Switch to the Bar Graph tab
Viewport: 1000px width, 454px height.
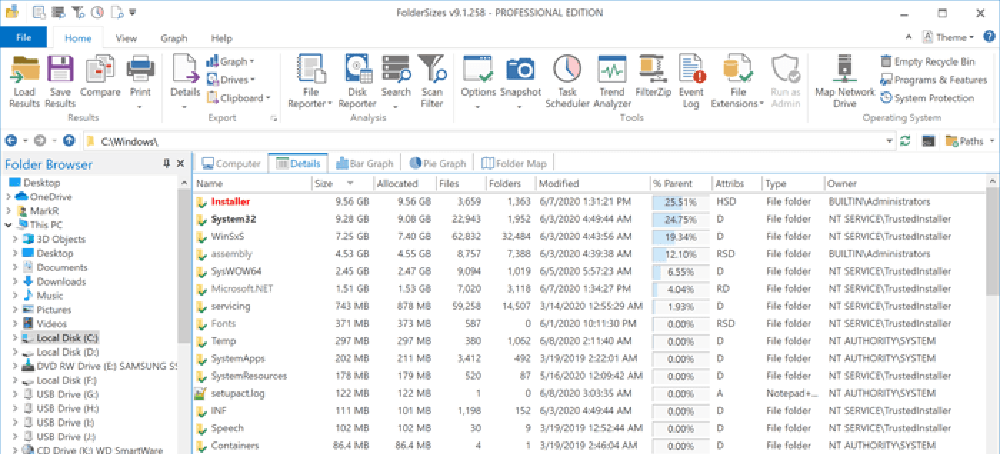364,164
